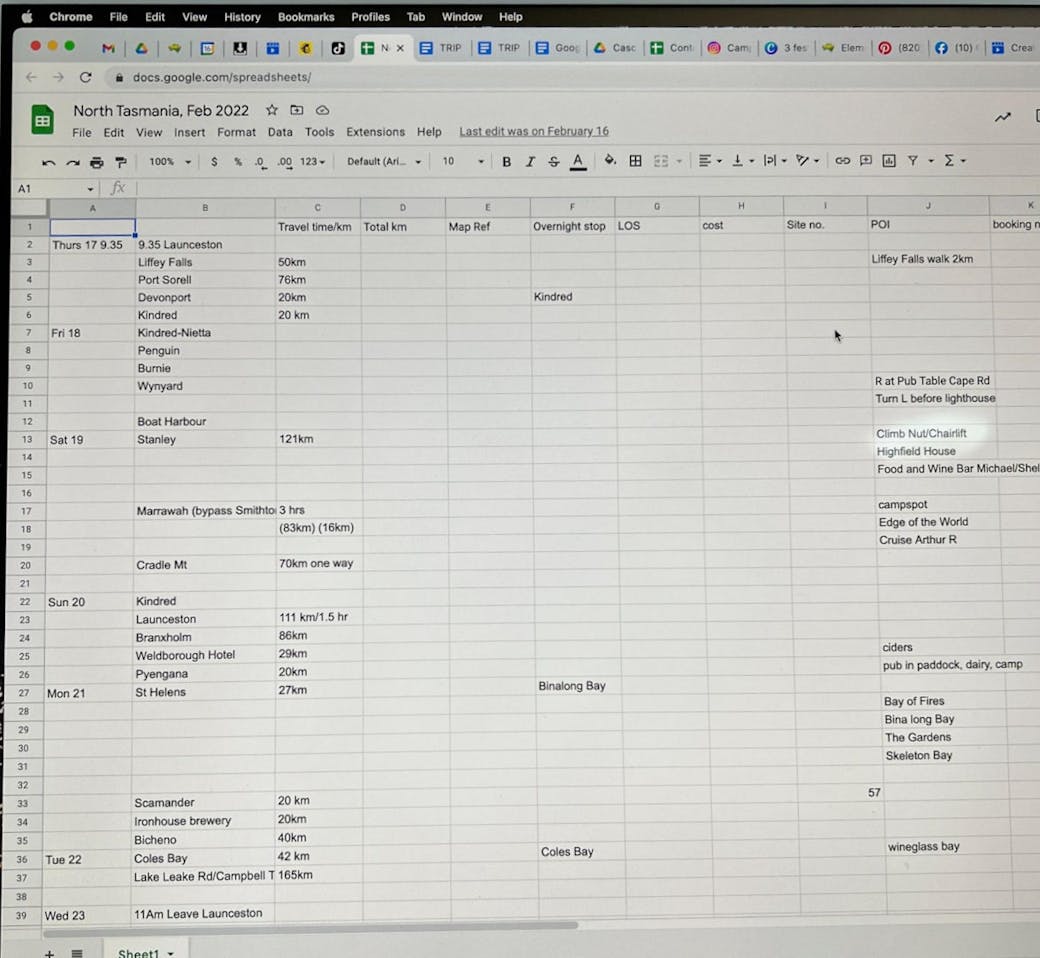This screenshot has height=958, width=1040.
Task: Open the Format menu
Action: coord(236,132)
